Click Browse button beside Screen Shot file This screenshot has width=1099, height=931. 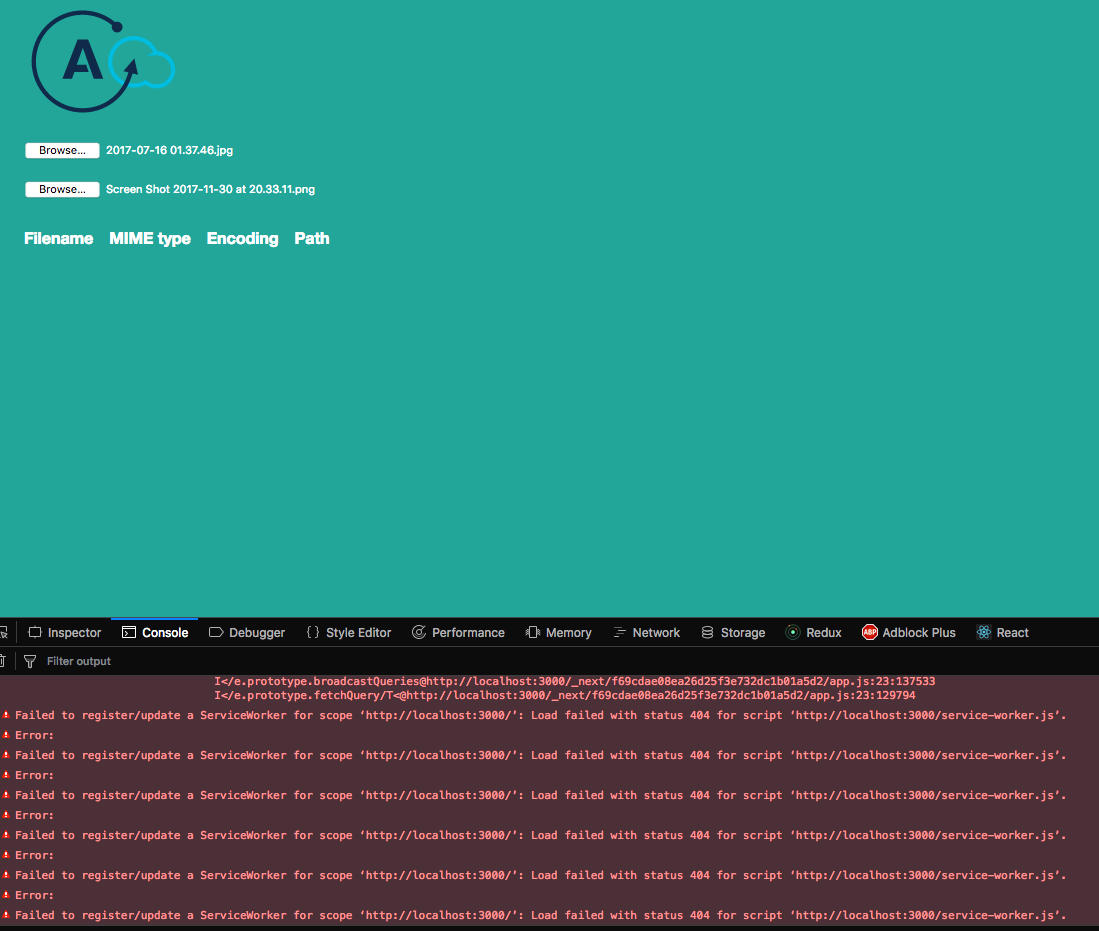[x=62, y=189]
